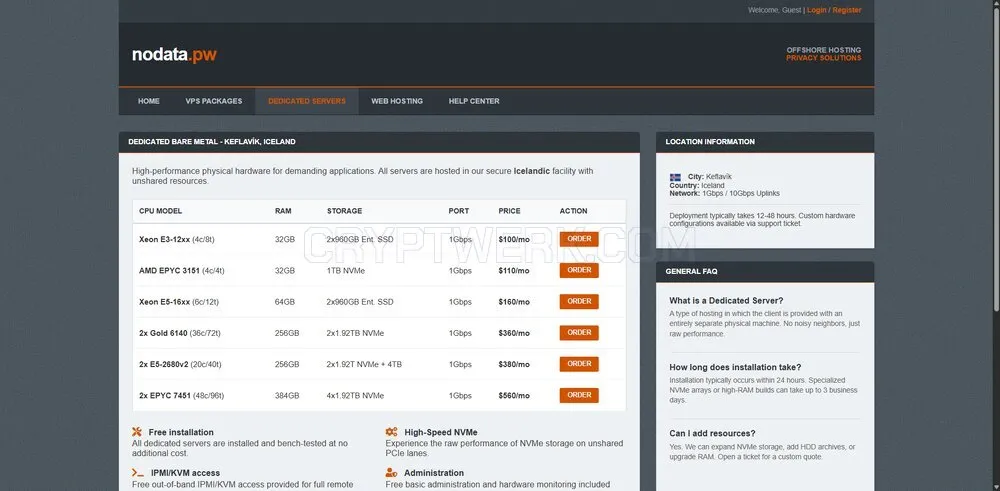Click the Free installation heading
This screenshot has width=1000, height=491.
tap(181, 432)
